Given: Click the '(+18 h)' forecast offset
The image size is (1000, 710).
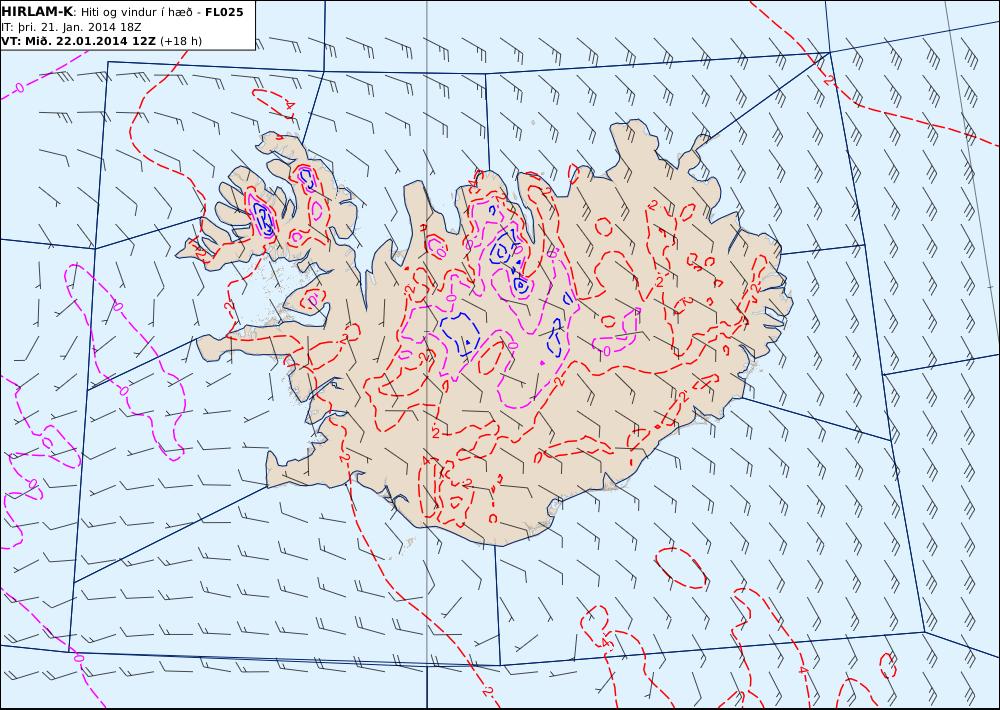Looking at the screenshot, I should click(180, 41).
